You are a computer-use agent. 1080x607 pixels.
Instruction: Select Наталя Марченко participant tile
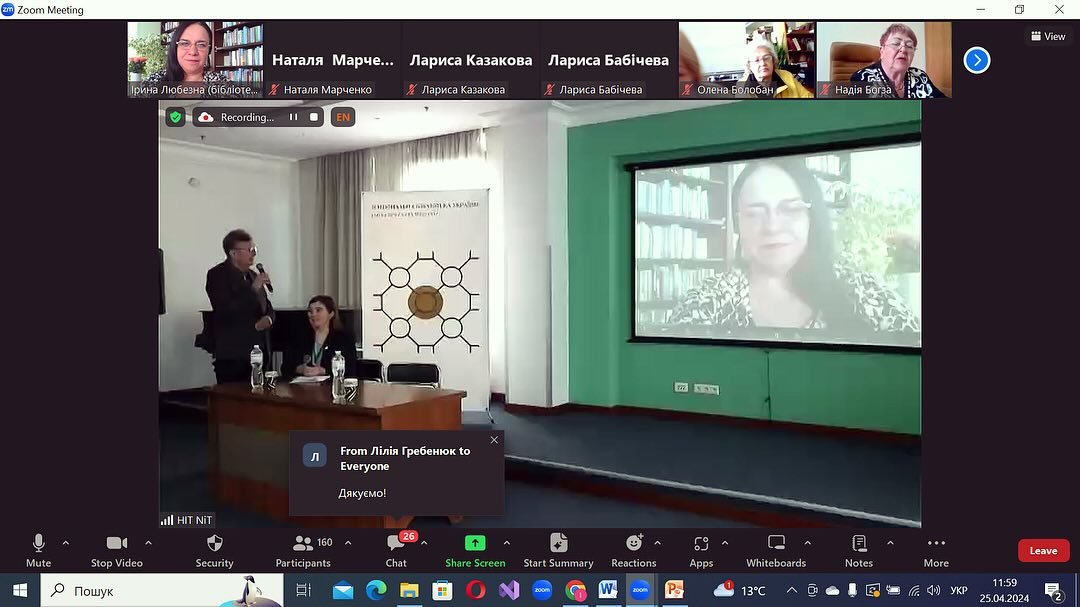pos(333,59)
